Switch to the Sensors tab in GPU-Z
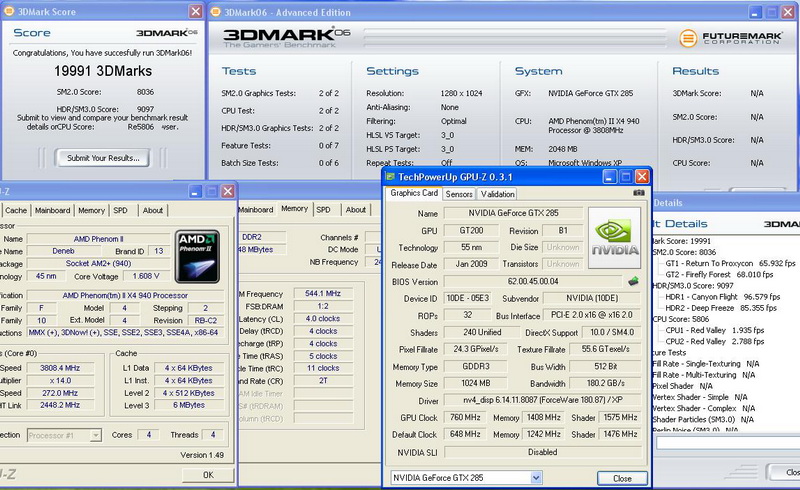800x490 pixels. coord(459,194)
